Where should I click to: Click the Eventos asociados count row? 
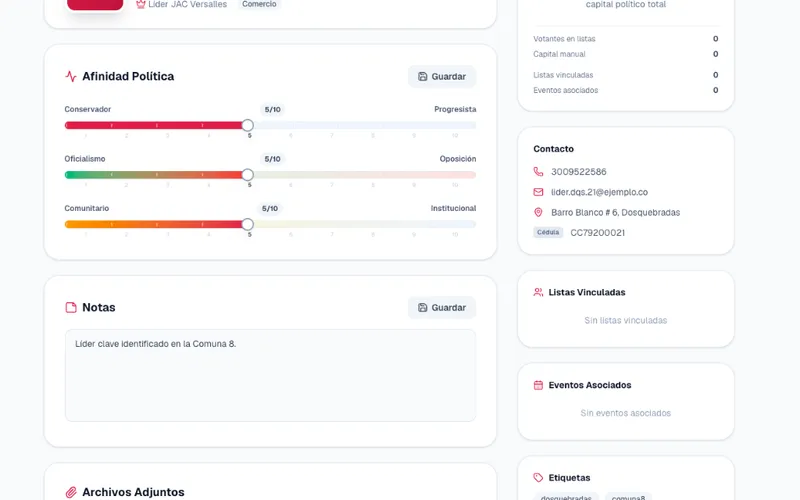(x=626, y=90)
